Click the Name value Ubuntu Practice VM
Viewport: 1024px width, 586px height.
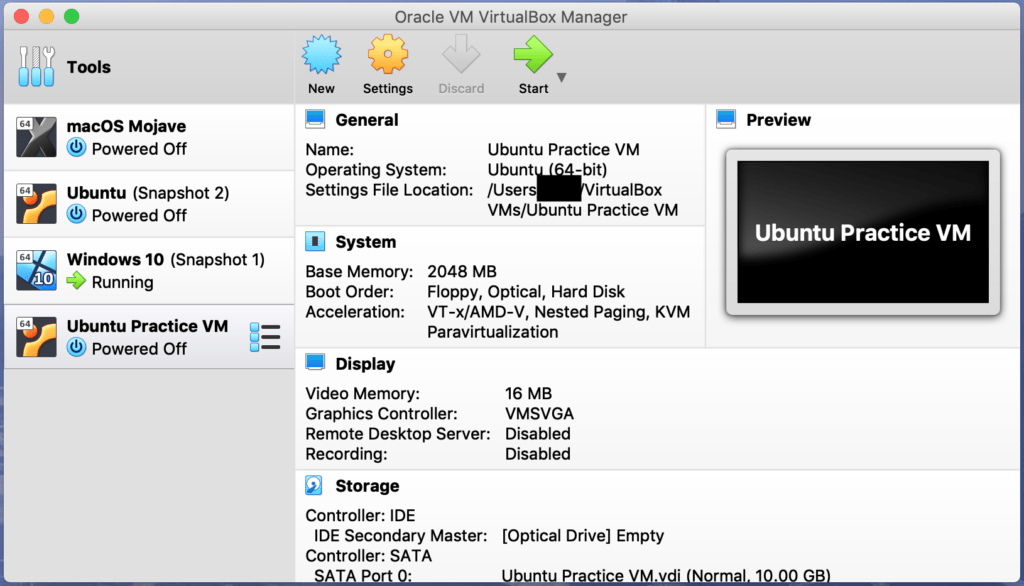click(564, 150)
